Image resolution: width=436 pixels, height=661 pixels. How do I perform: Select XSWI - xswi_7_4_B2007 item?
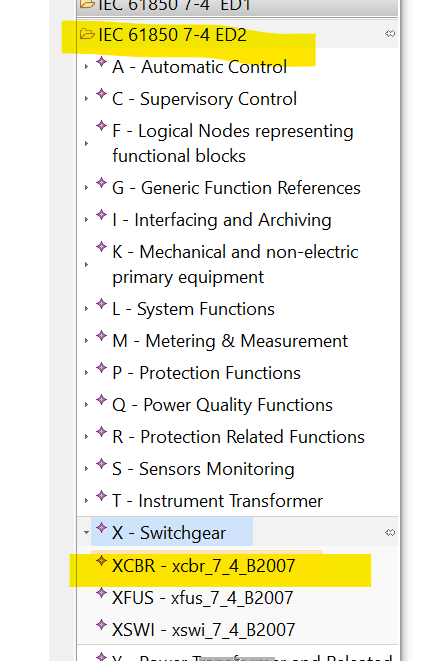click(204, 630)
